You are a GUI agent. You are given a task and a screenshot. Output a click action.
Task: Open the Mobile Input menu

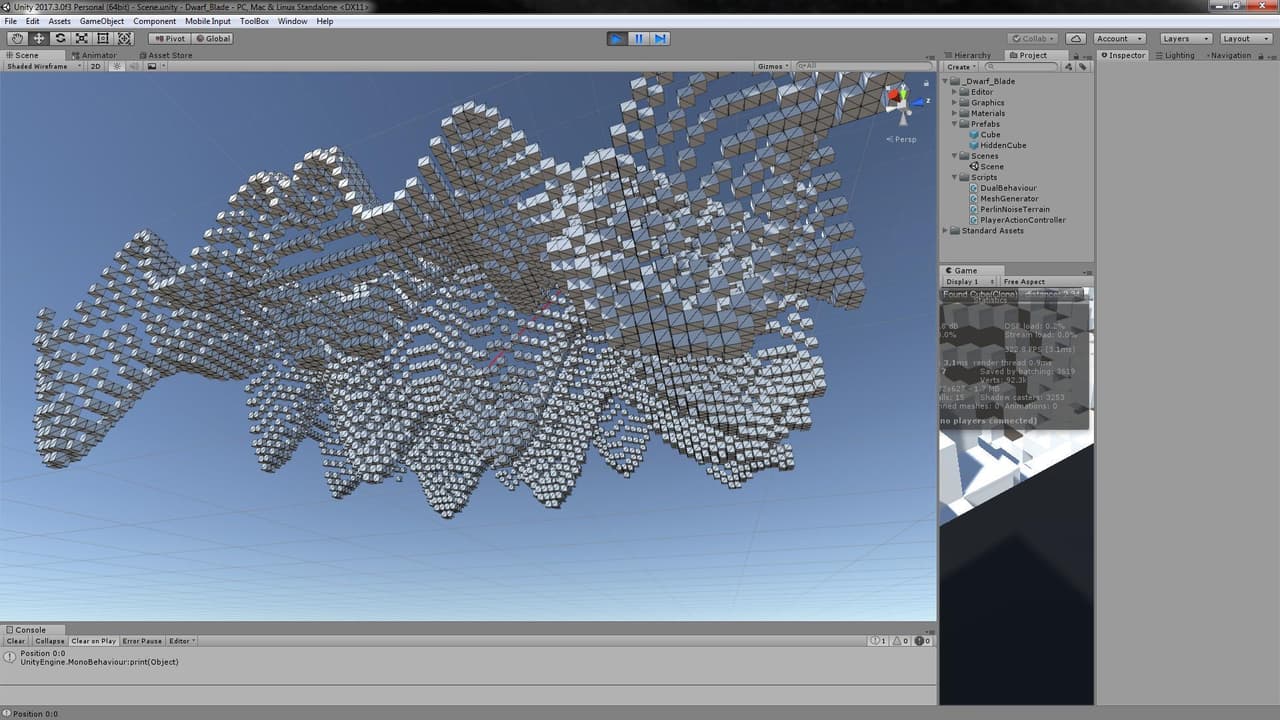[x=207, y=21]
